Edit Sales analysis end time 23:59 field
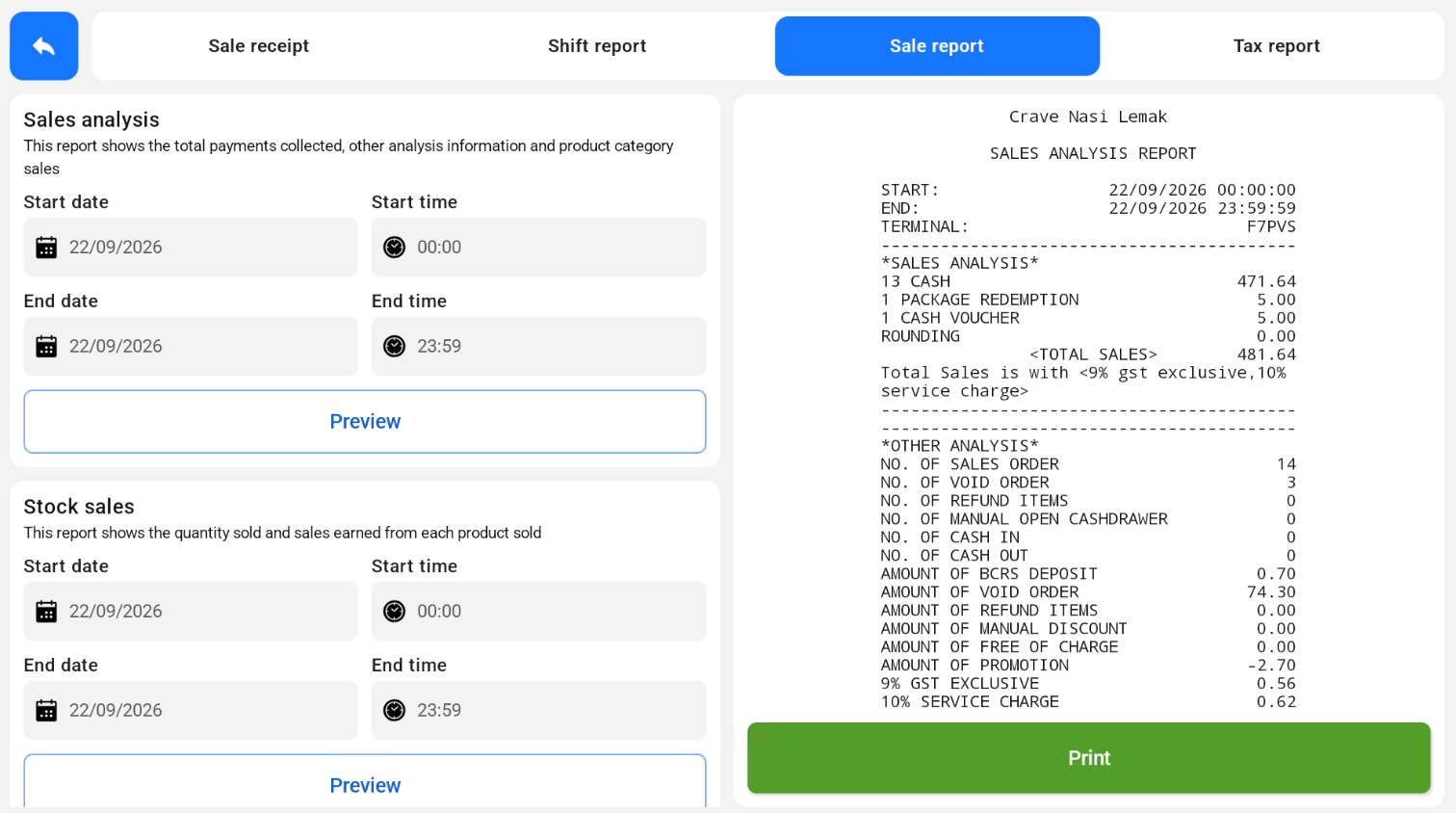This screenshot has height=813, width=1456. click(x=539, y=347)
